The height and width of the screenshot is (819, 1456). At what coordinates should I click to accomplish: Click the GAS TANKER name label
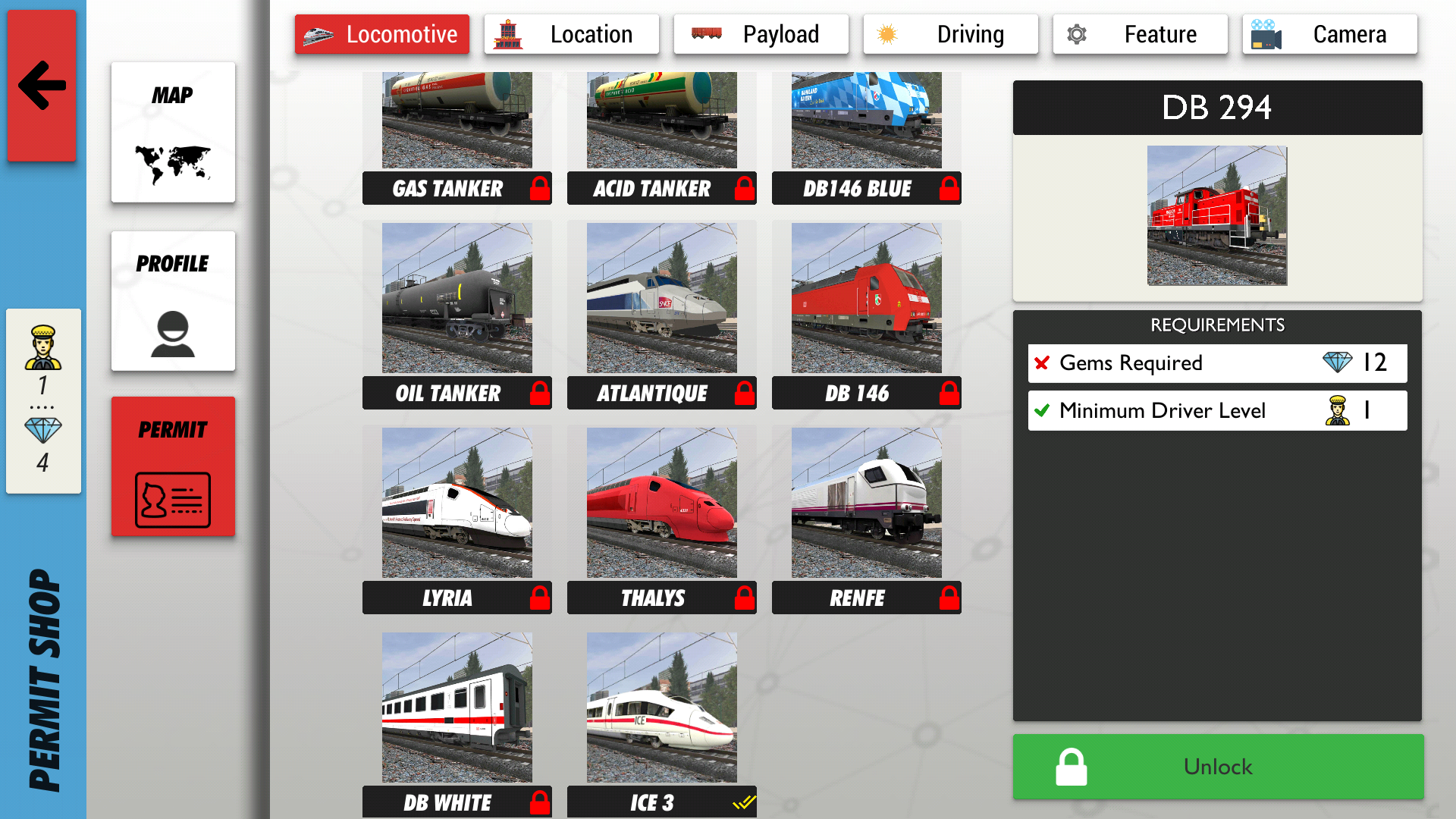[447, 189]
